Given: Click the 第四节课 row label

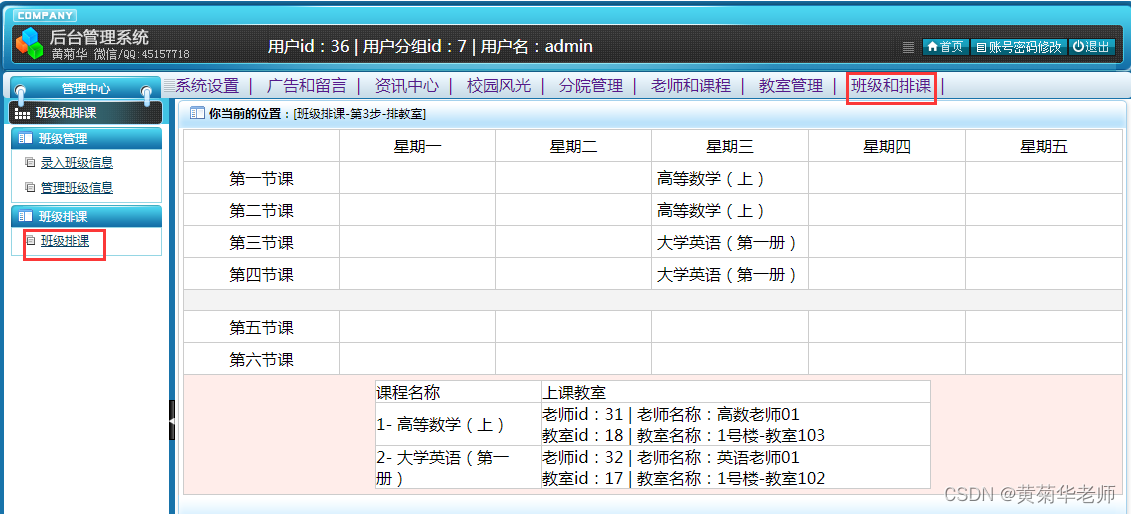Looking at the screenshot, I should pyautogui.click(x=261, y=275).
